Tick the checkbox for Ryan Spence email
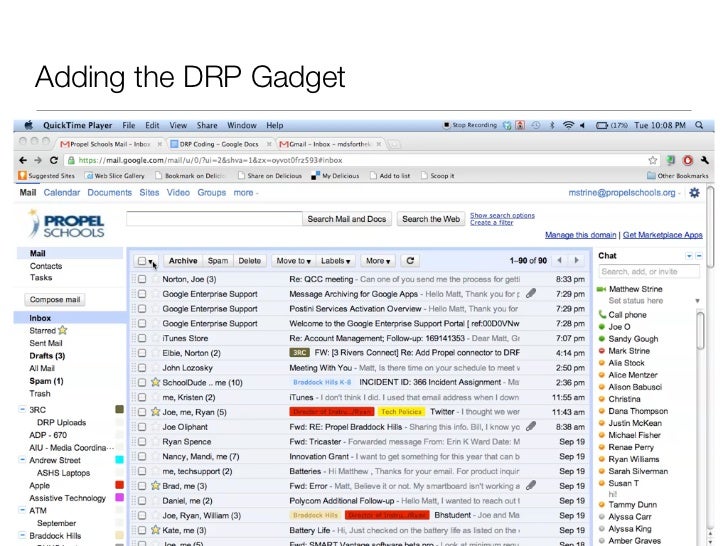This screenshot has height=546, width=728. (x=142, y=442)
